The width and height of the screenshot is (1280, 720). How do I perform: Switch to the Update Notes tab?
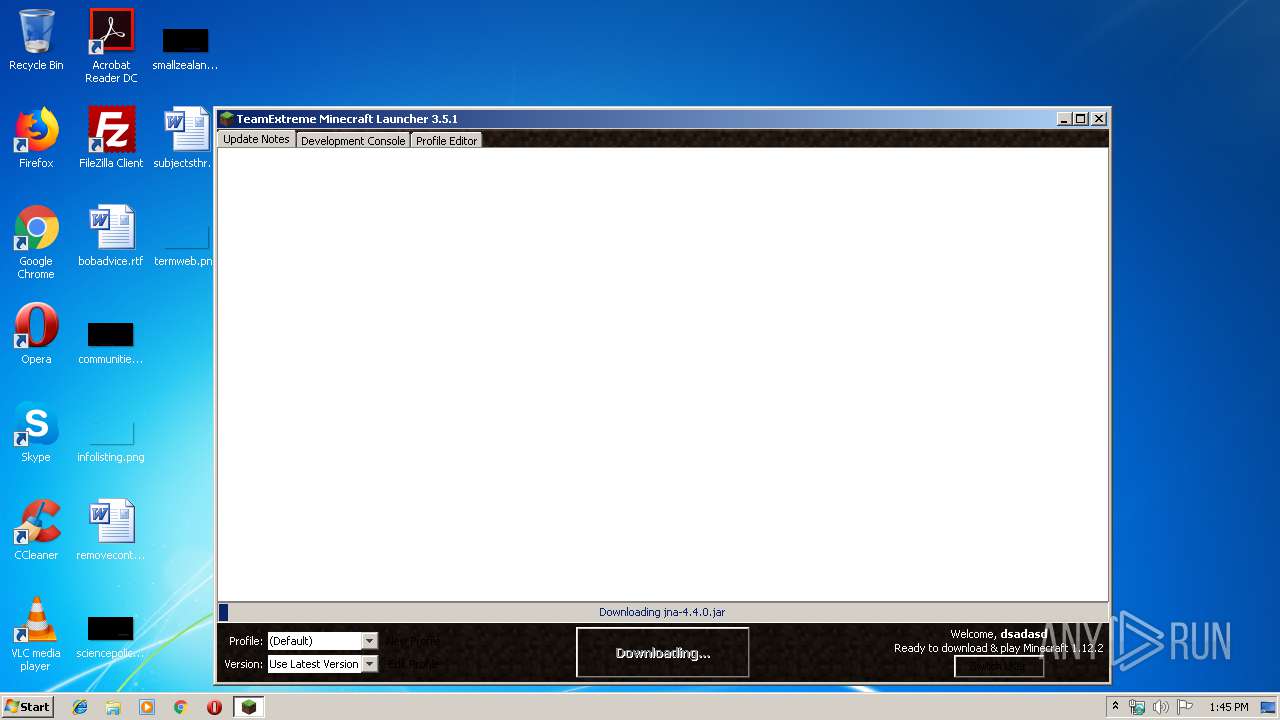coord(256,139)
